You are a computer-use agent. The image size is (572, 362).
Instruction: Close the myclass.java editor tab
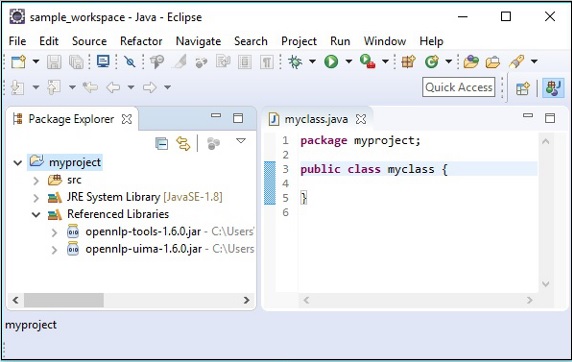(x=361, y=119)
